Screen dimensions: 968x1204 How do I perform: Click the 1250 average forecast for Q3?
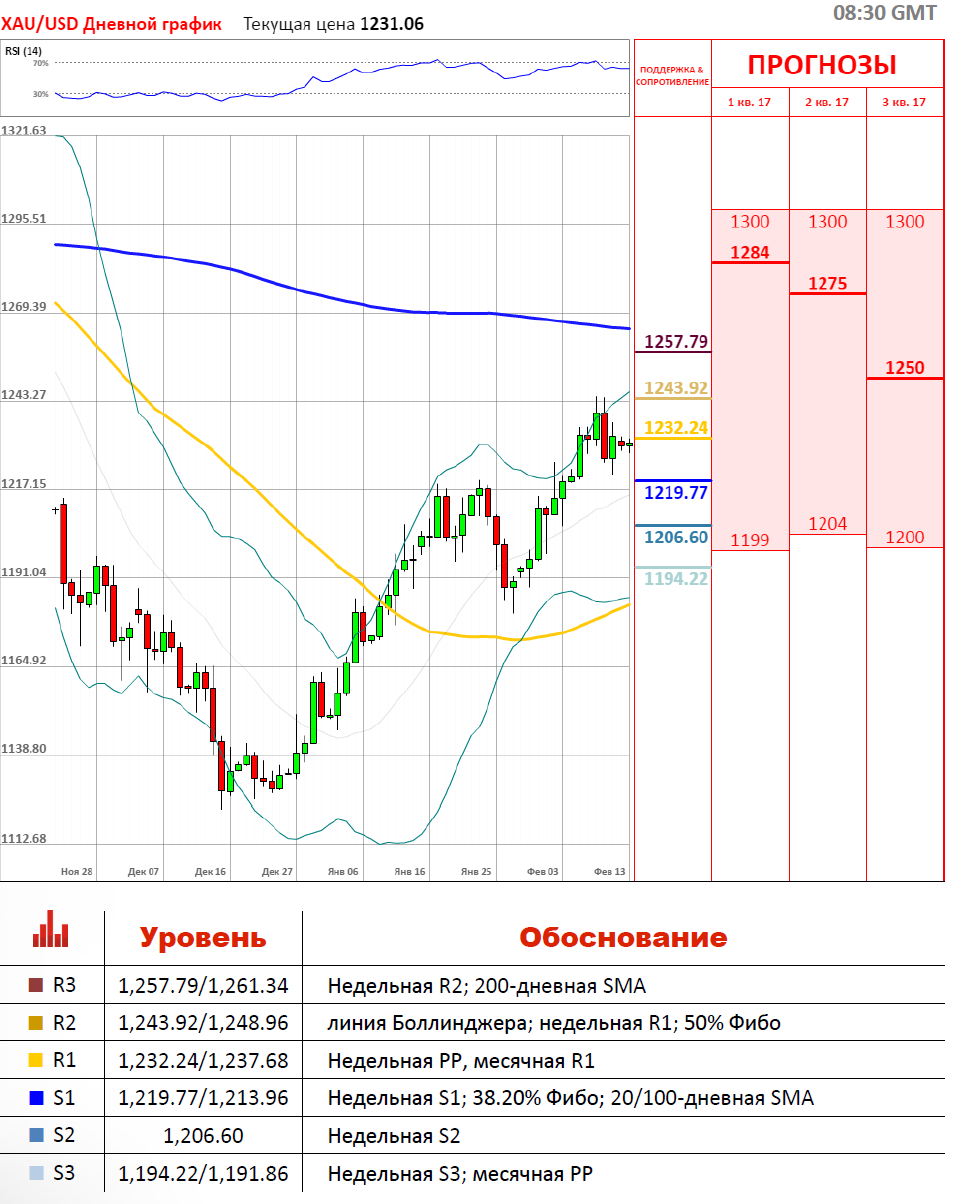click(904, 368)
